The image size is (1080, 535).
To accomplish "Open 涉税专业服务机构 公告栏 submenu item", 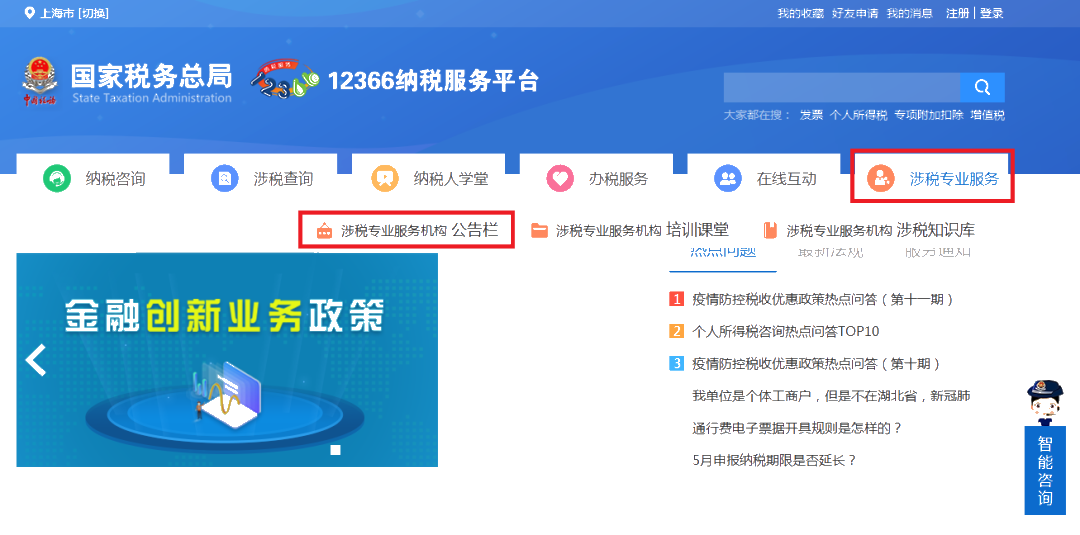I will tap(407, 230).
